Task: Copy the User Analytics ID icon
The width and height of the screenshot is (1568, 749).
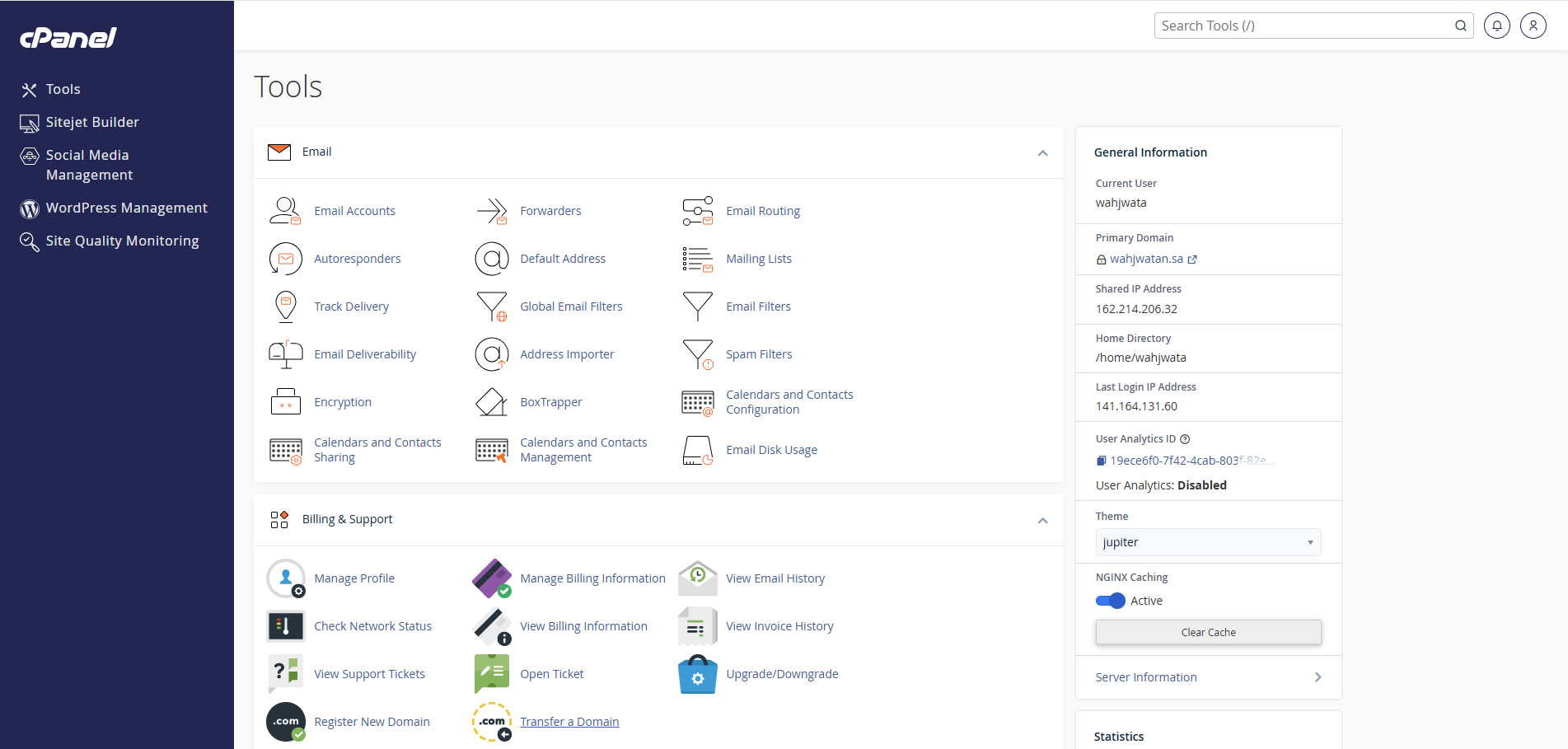Action: click(x=1101, y=461)
